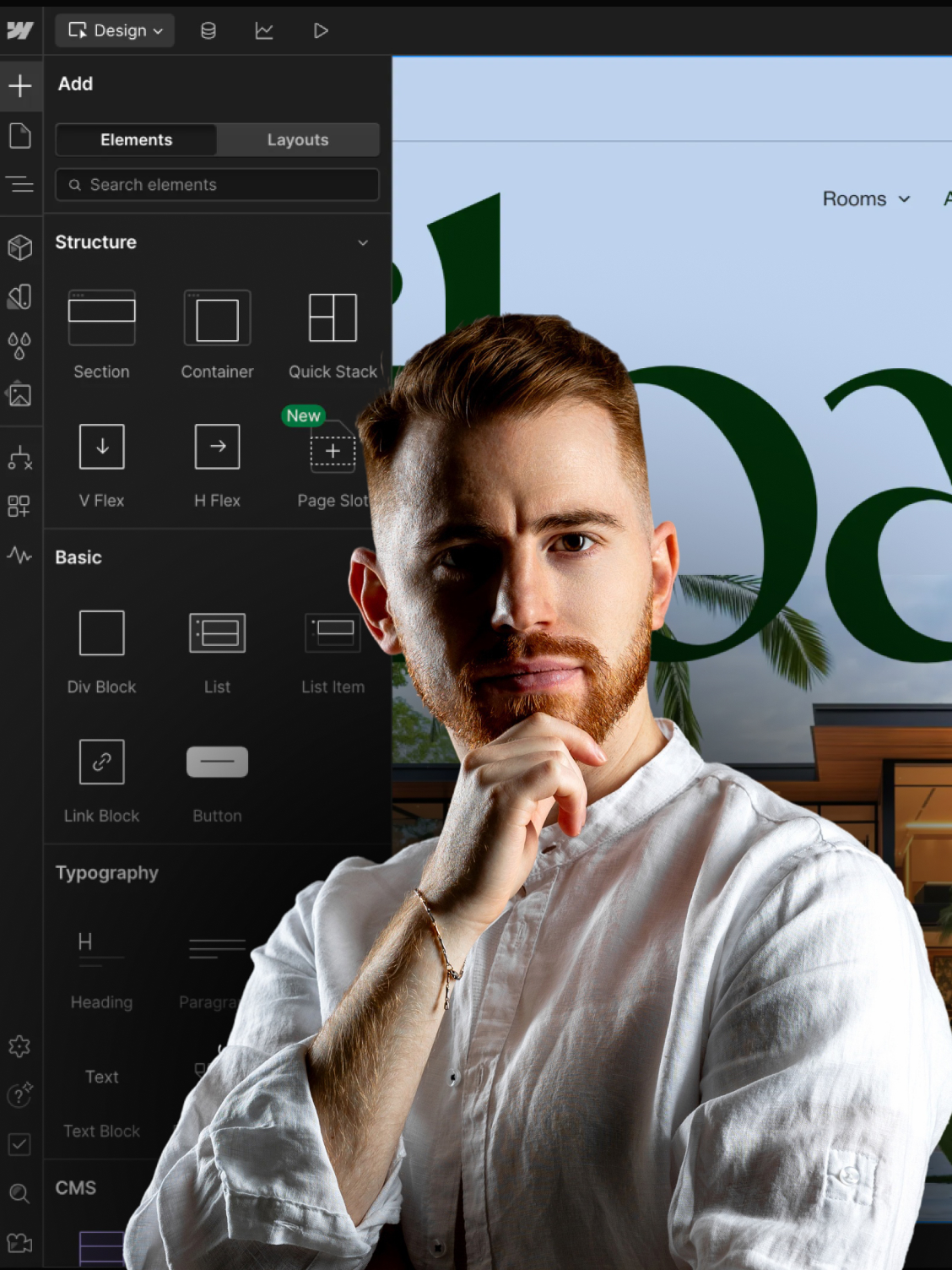Open the Rooms dropdown in site navigation
Screen dimensions: 952x1270
[867, 199]
